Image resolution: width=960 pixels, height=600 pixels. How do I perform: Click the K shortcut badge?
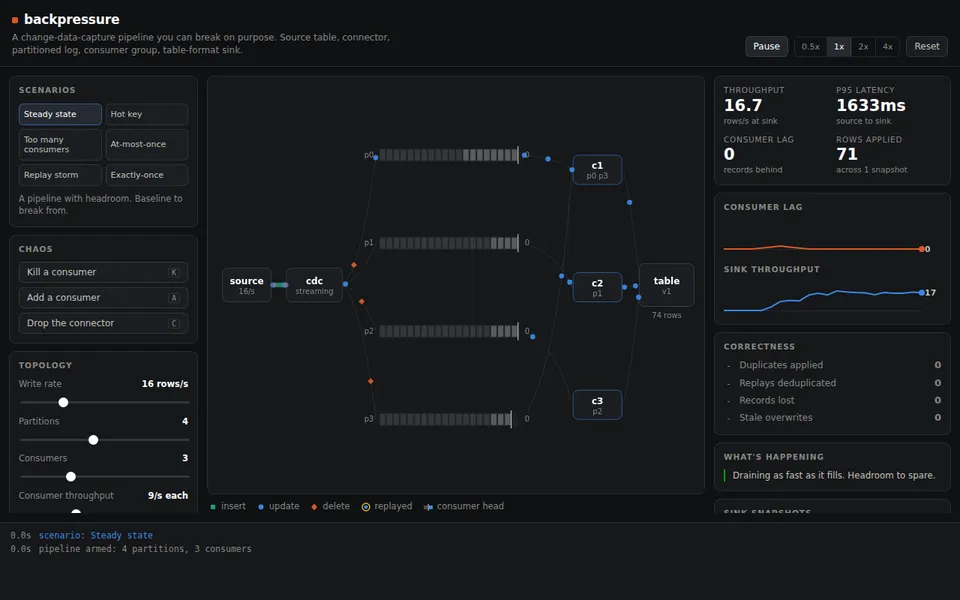(x=174, y=272)
